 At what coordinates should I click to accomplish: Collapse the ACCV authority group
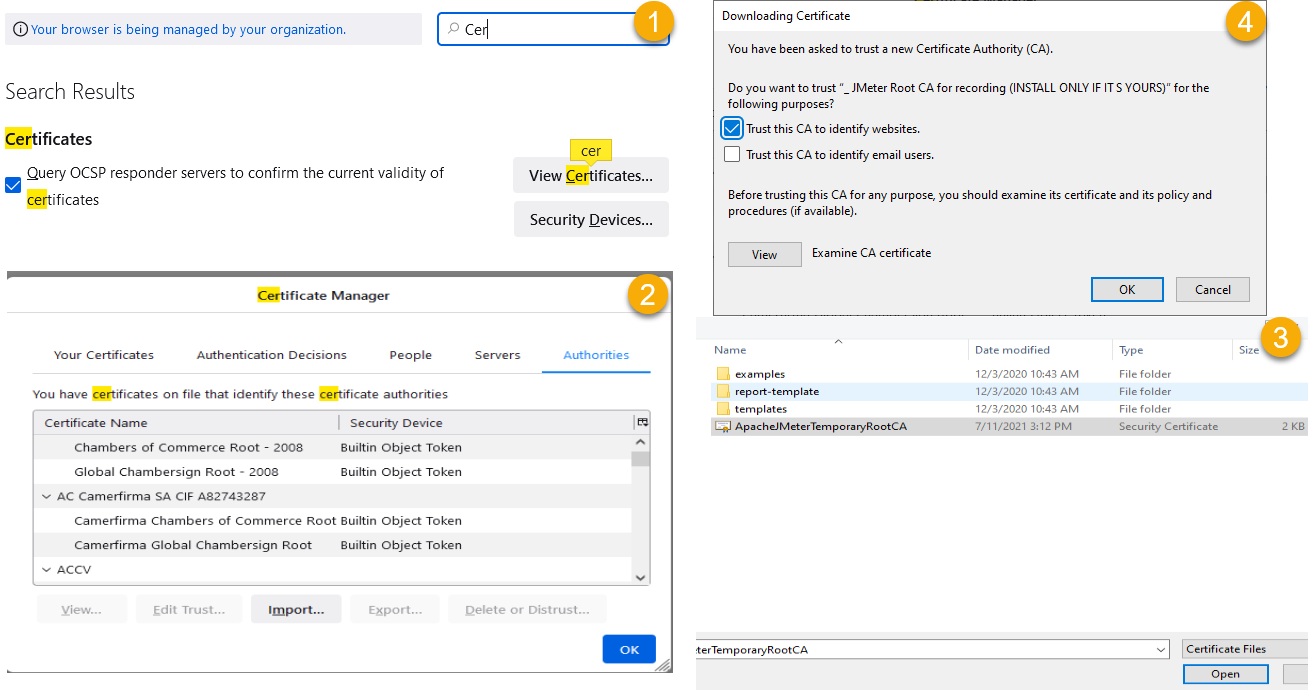coord(46,570)
